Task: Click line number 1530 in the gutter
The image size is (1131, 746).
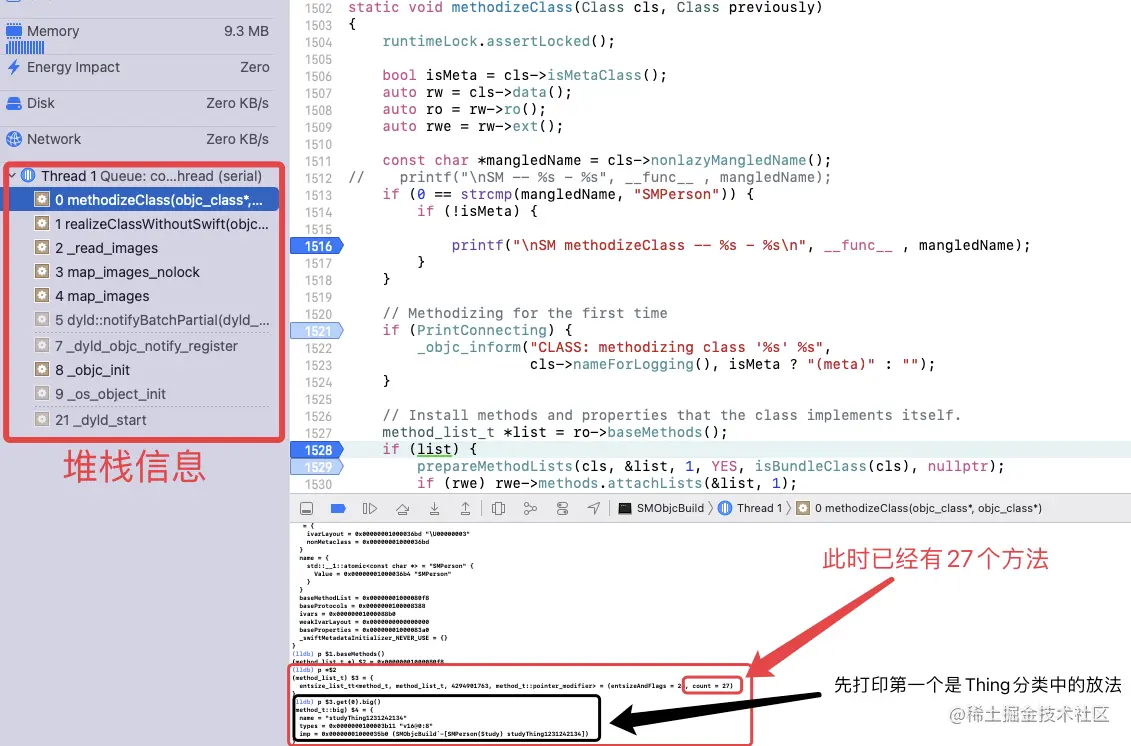Action: pyautogui.click(x=318, y=484)
